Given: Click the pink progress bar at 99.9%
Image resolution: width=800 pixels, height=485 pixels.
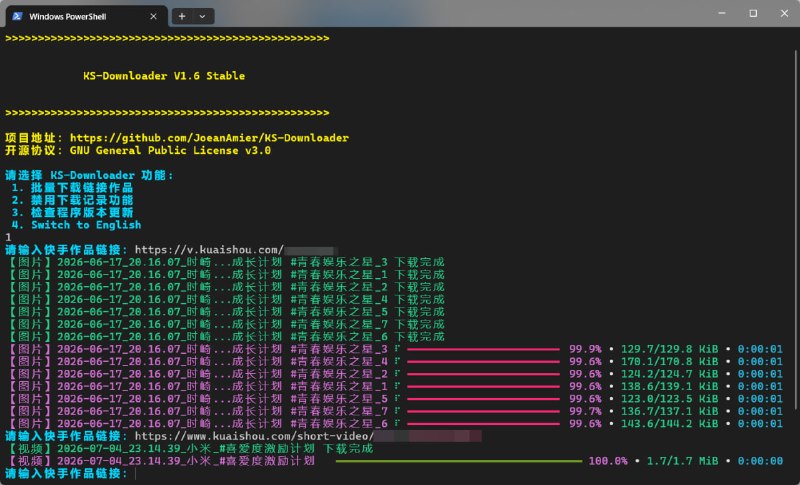Looking at the screenshot, I should (483, 349).
